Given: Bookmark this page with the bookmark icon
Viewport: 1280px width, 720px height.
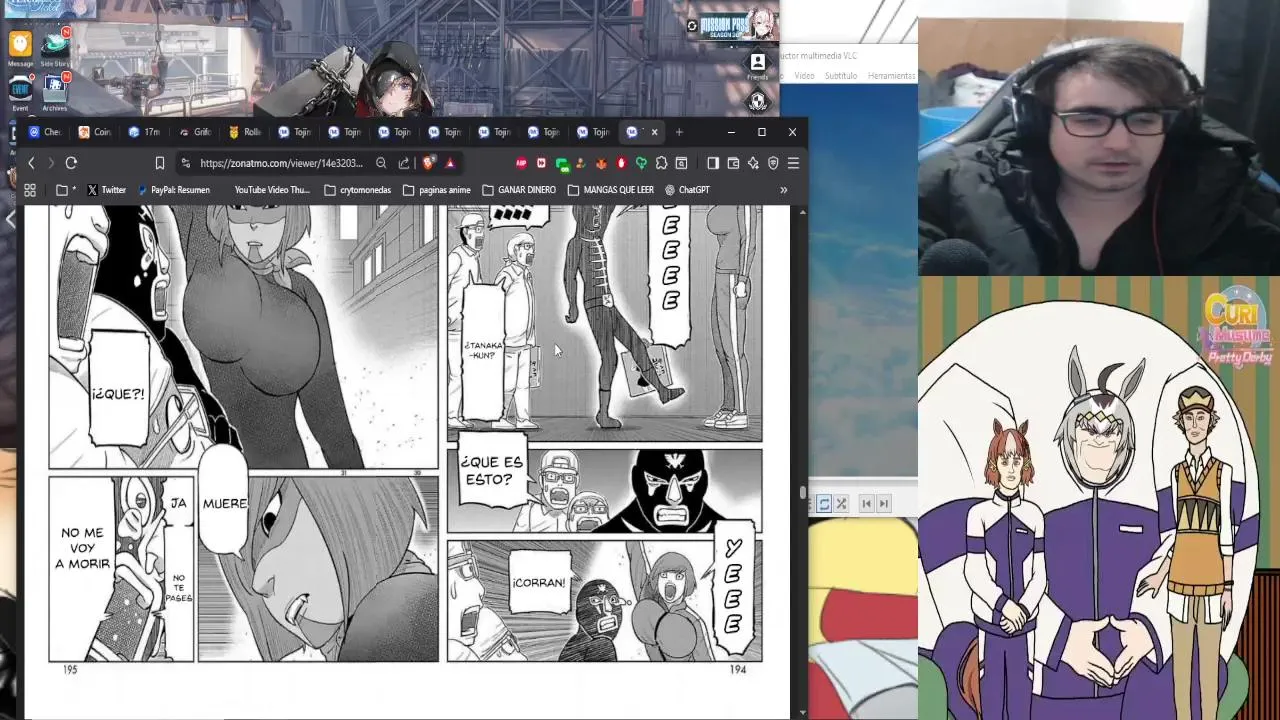Looking at the screenshot, I should 159,163.
